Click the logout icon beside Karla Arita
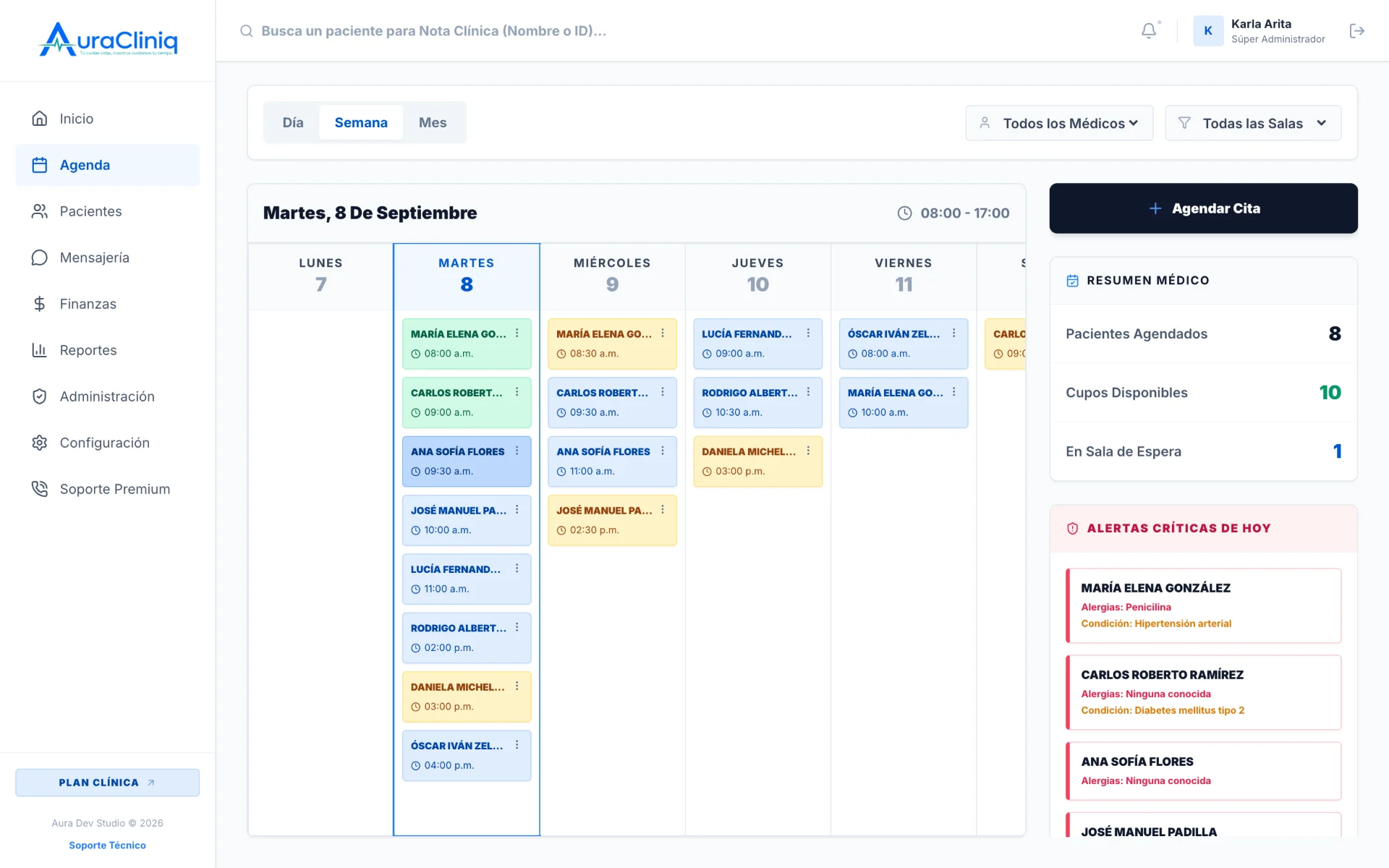 click(1356, 30)
